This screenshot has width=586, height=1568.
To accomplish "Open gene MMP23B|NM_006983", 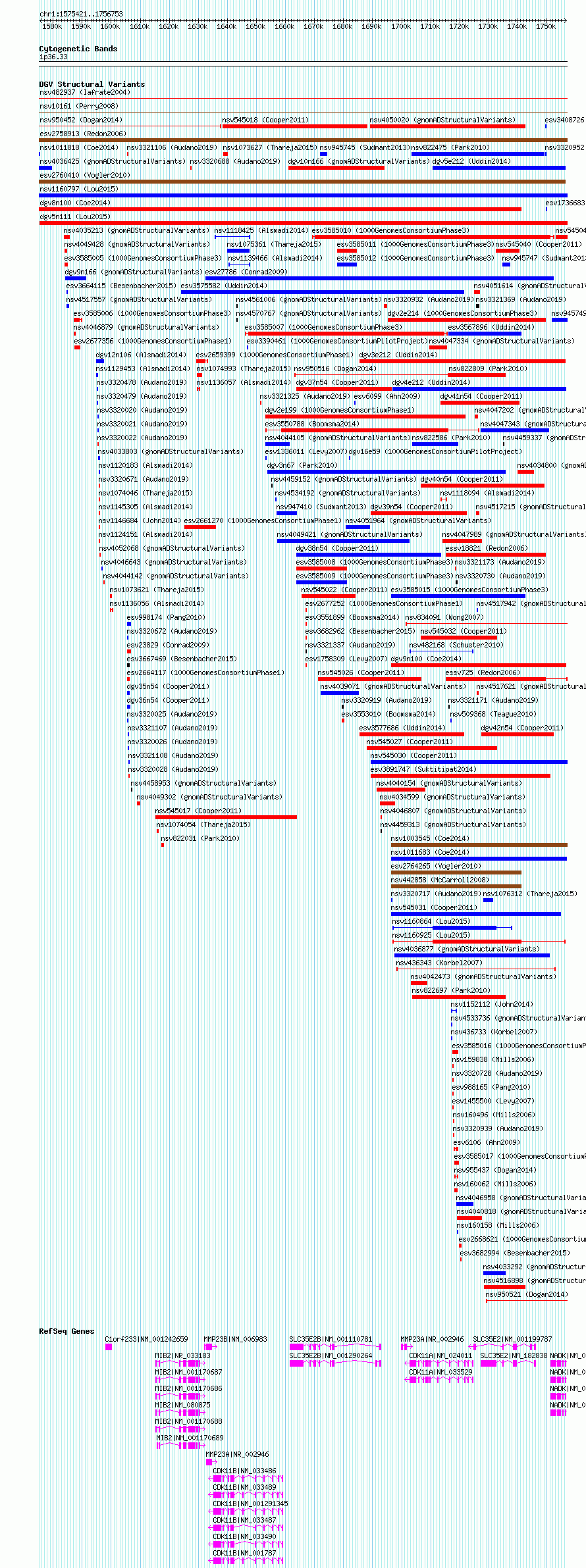I will coord(236,1339).
